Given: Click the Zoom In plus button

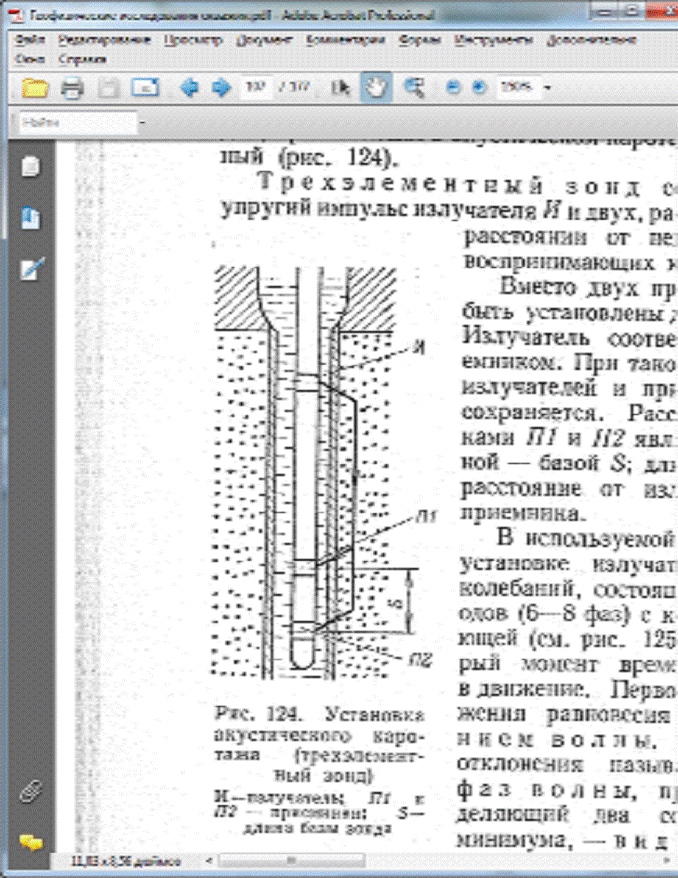Looking at the screenshot, I should coord(477,88).
